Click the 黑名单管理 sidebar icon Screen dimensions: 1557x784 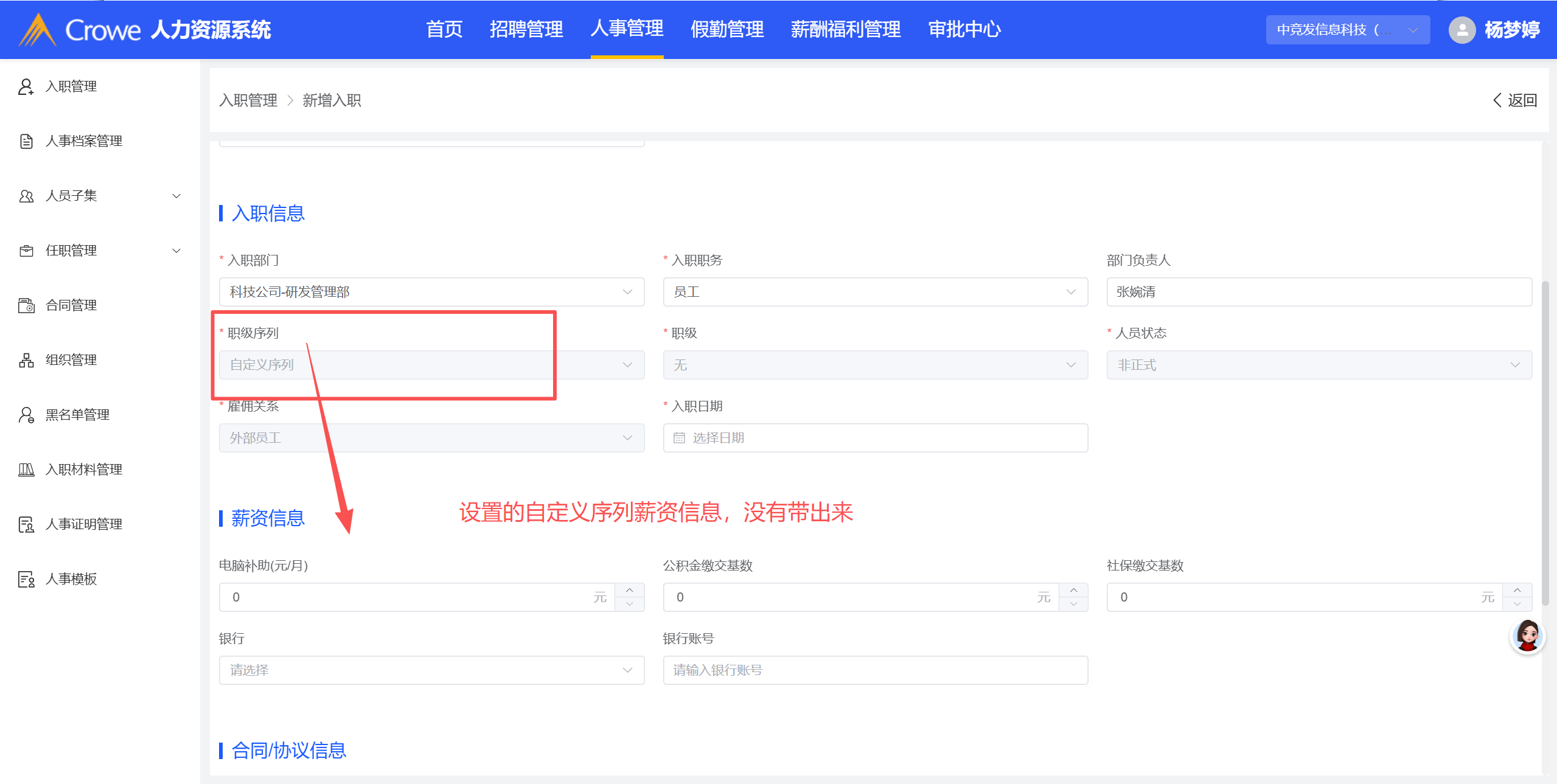pyautogui.click(x=26, y=415)
